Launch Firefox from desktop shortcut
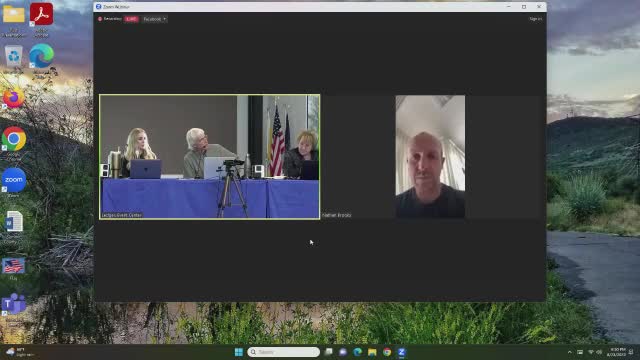 tap(13, 98)
